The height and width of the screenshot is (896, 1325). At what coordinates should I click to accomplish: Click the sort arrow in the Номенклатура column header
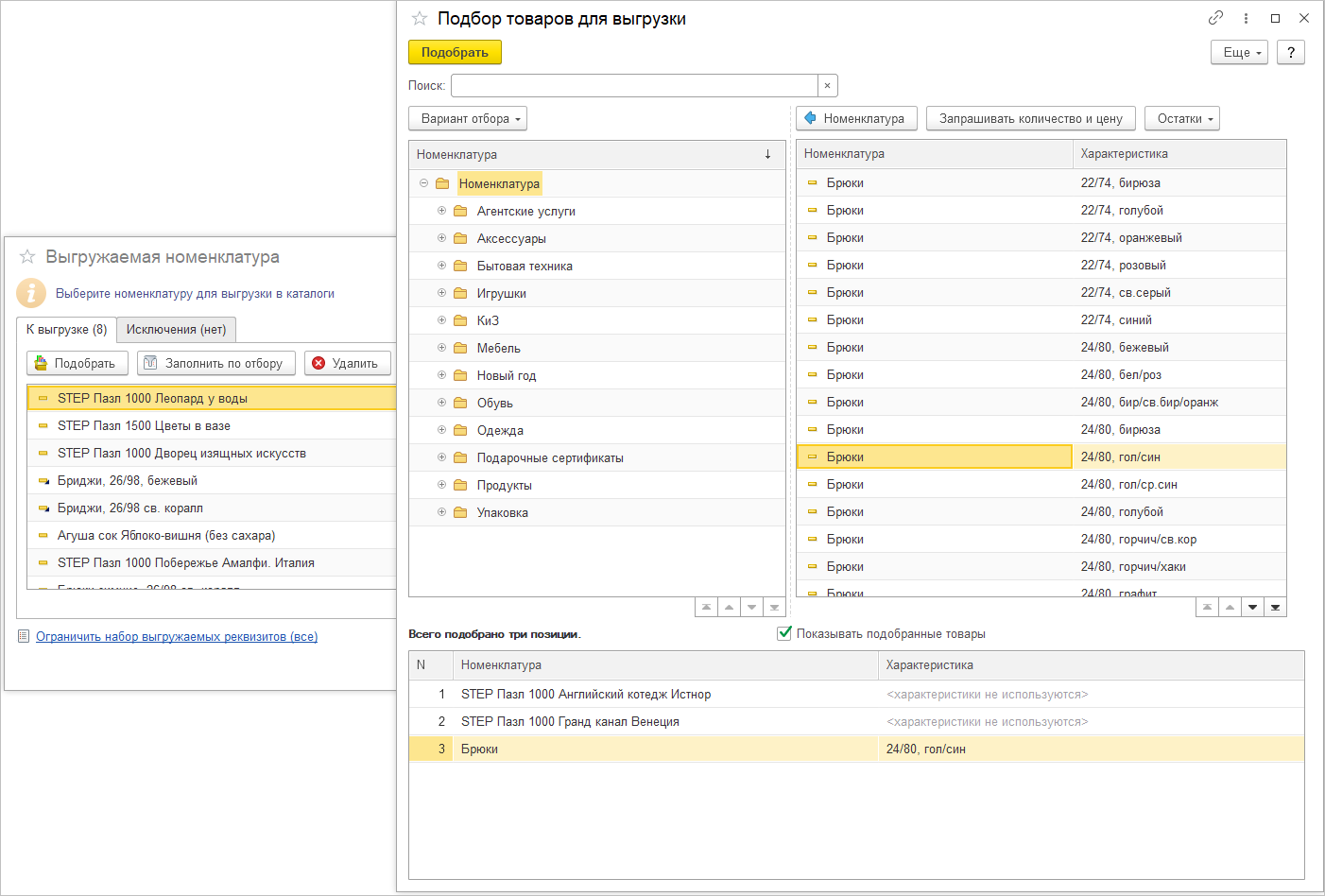[x=767, y=154]
